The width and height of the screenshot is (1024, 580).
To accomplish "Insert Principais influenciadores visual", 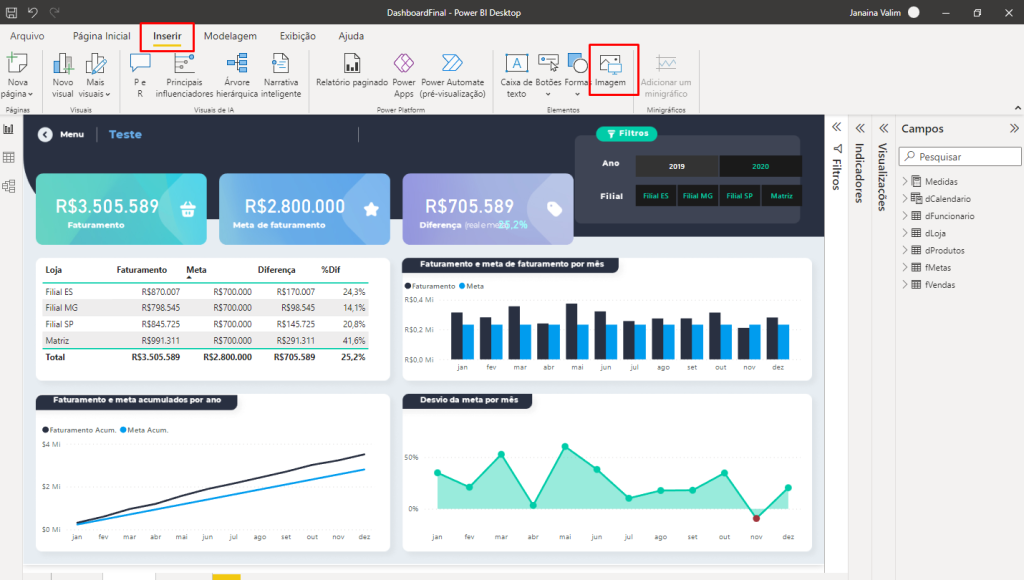I will [x=184, y=74].
